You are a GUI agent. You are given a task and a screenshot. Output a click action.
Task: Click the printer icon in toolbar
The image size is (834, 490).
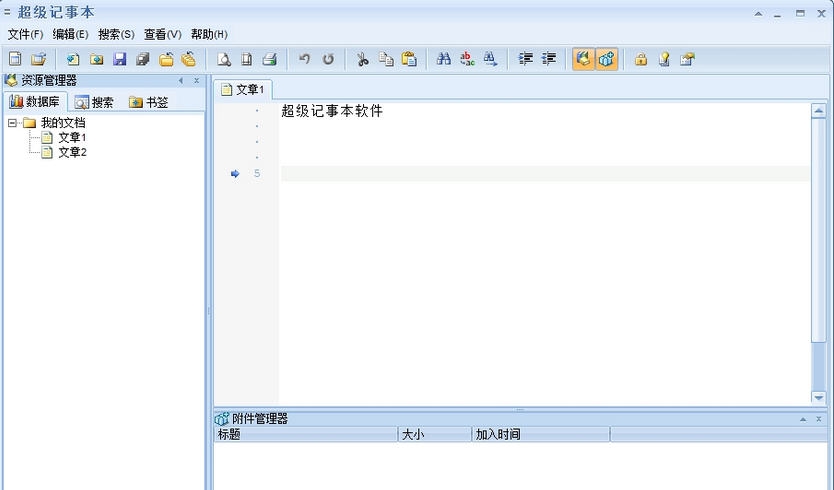point(270,59)
